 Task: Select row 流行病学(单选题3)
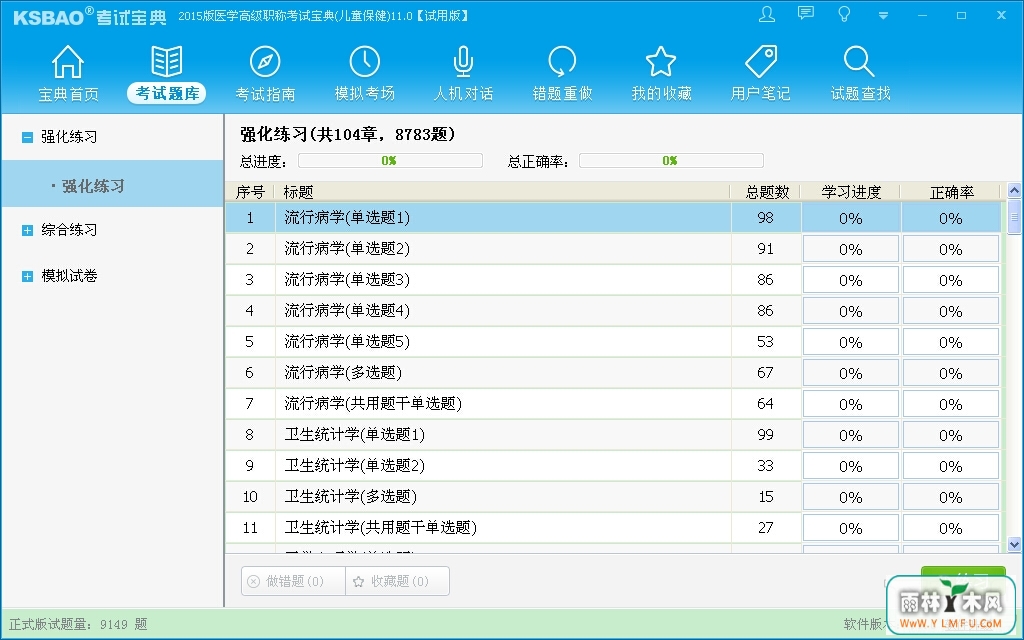click(x=613, y=280)
